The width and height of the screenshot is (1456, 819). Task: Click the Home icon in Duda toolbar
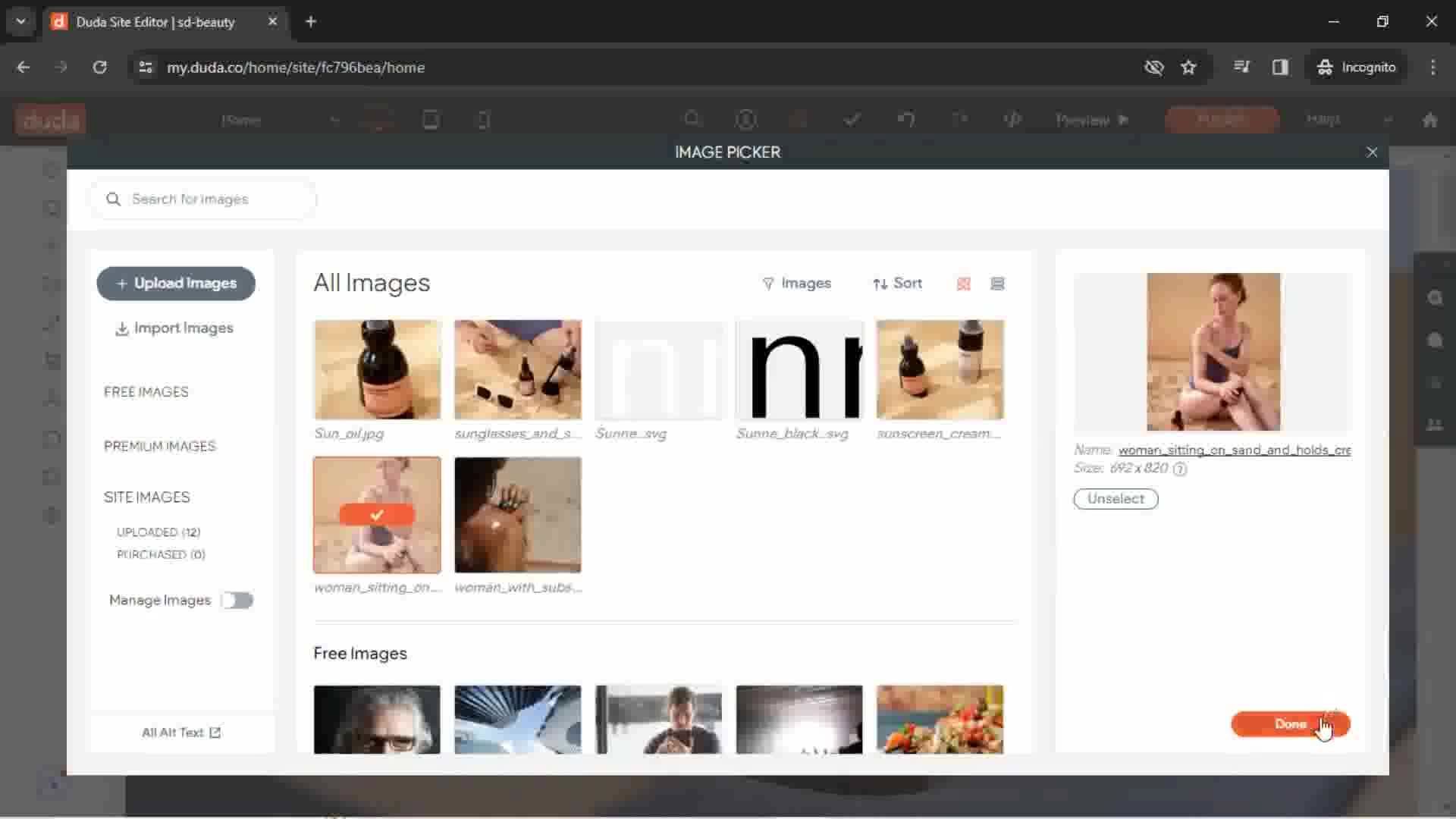[1430, 120]
